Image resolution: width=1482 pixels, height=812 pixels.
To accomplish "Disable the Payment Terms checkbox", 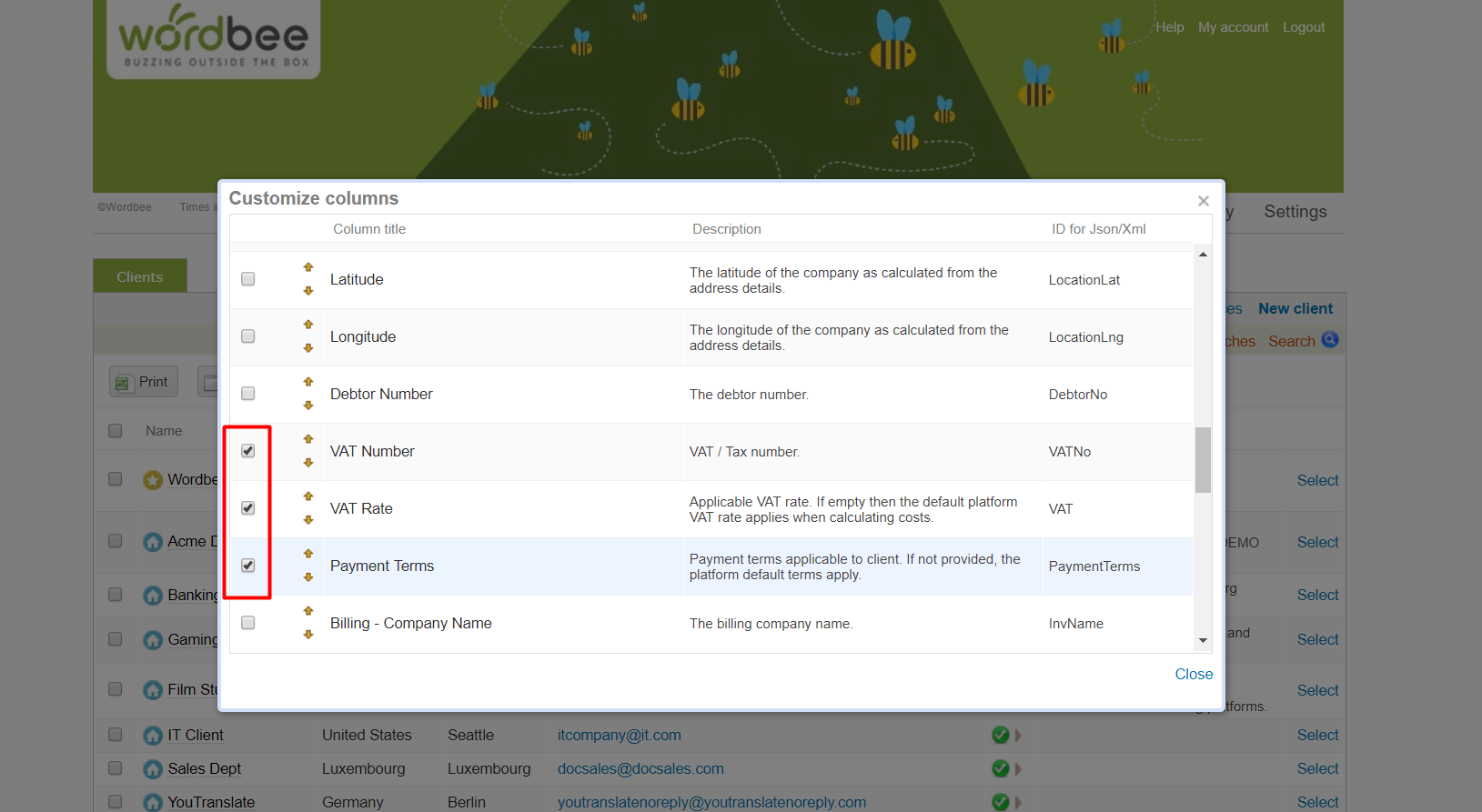I will click(248, 566).
